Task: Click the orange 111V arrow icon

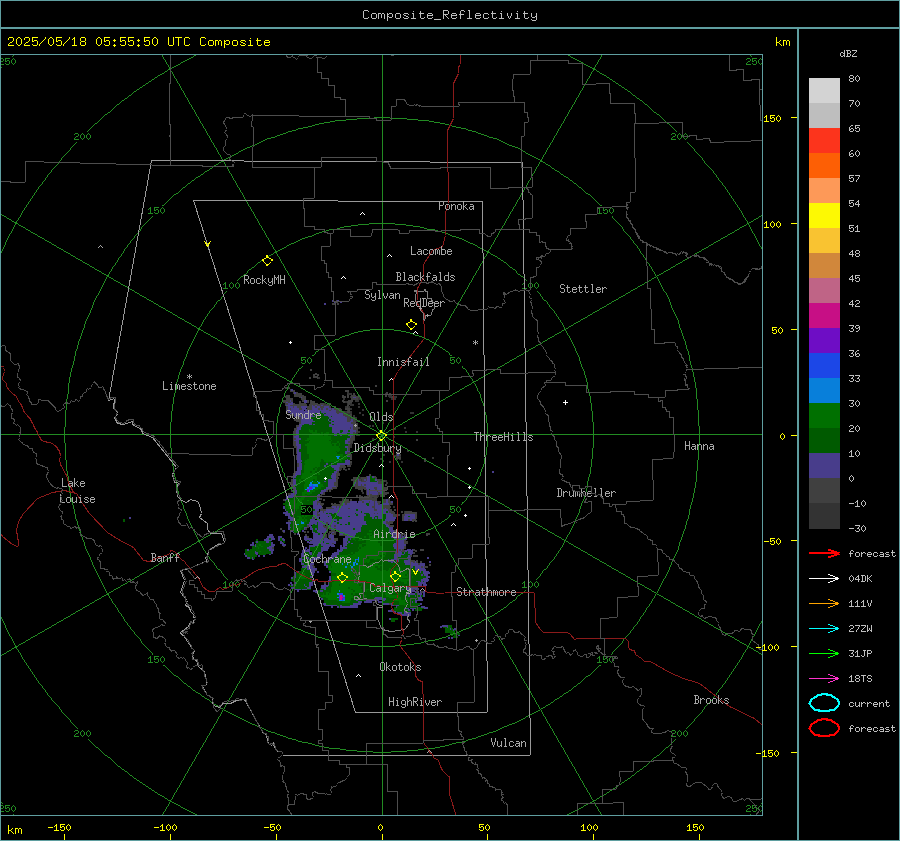Action: click(x=824, y=603)
